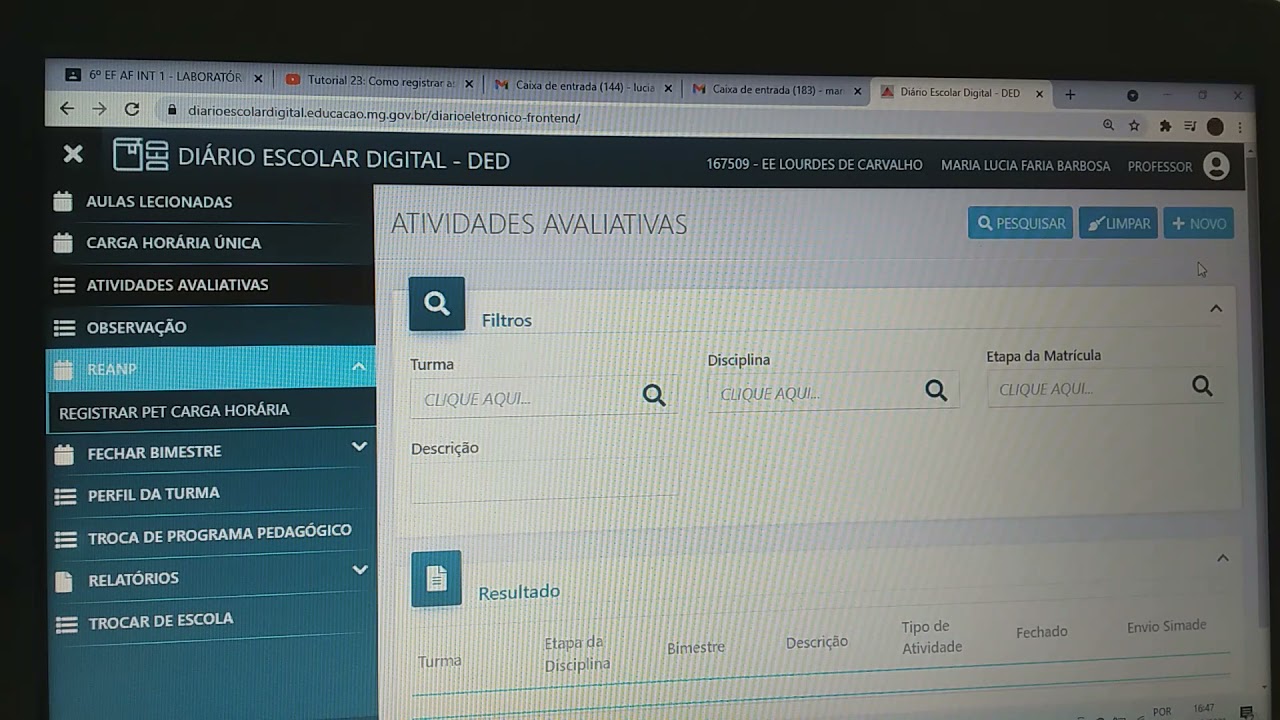Click the browser address bar URL

(x=384, y=113)
